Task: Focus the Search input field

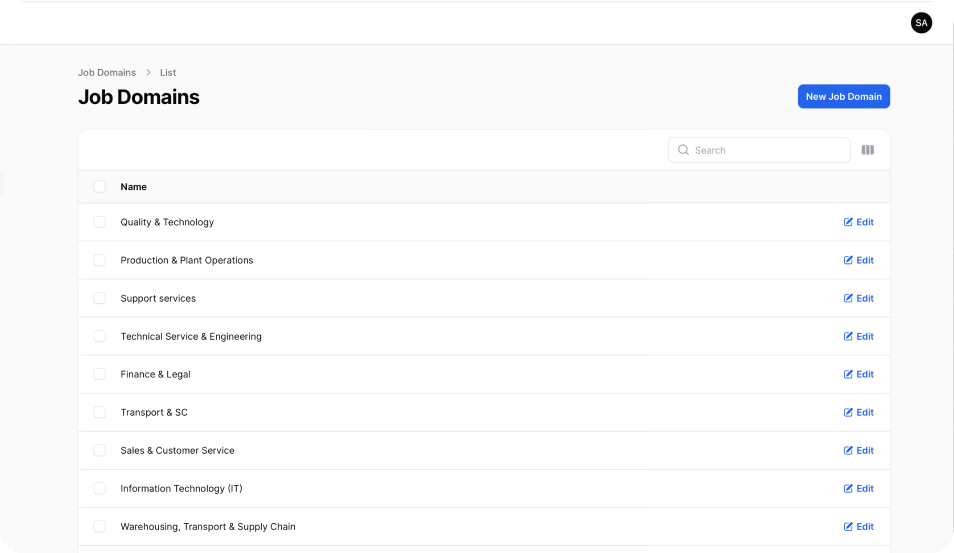Action: coord(759,150)
